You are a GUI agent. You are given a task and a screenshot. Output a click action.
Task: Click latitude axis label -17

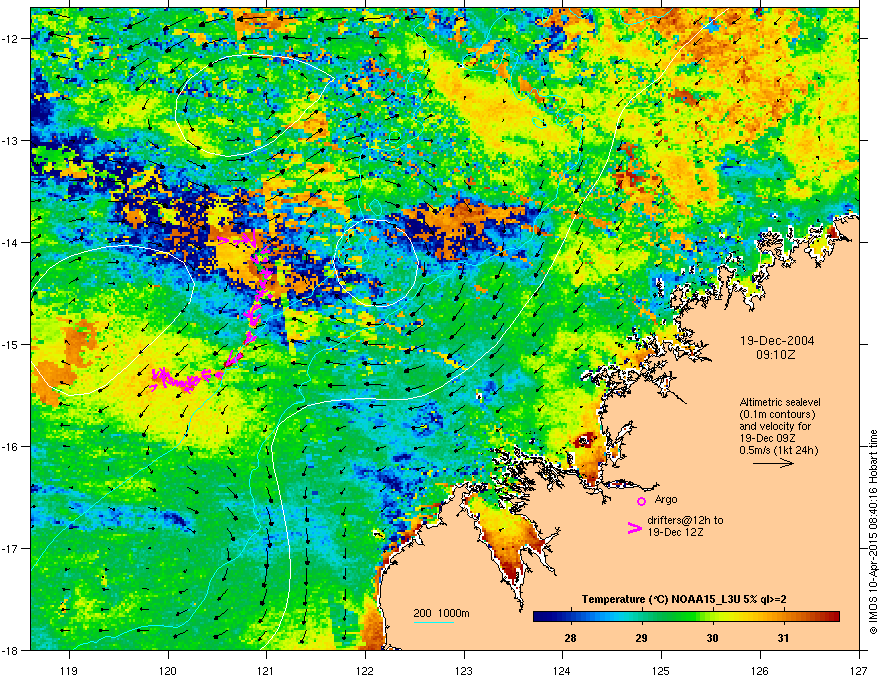[x=10, y=548]
